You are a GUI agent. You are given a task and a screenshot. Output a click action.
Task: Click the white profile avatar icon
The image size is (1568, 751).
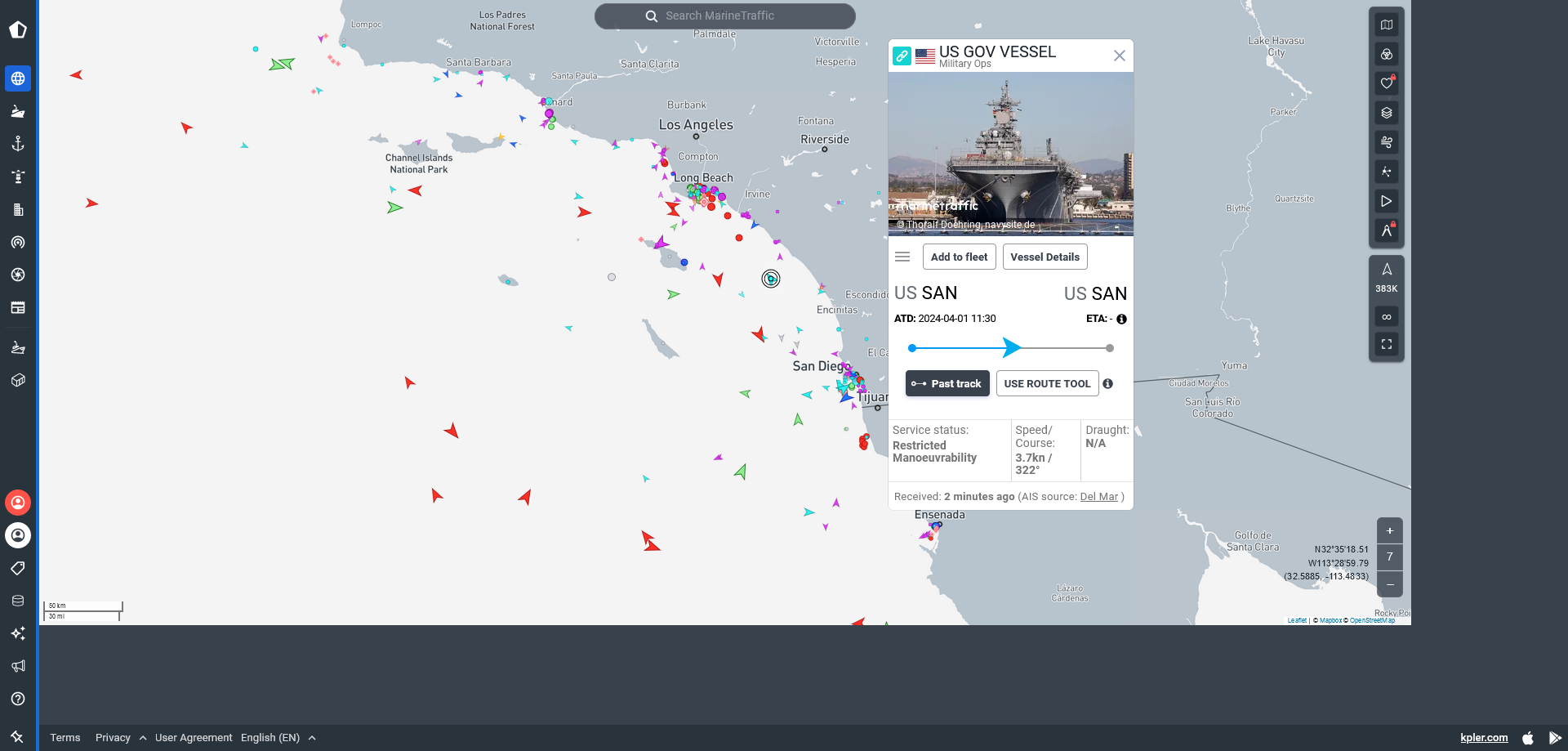pyautogui.click(x=18, y=535)
